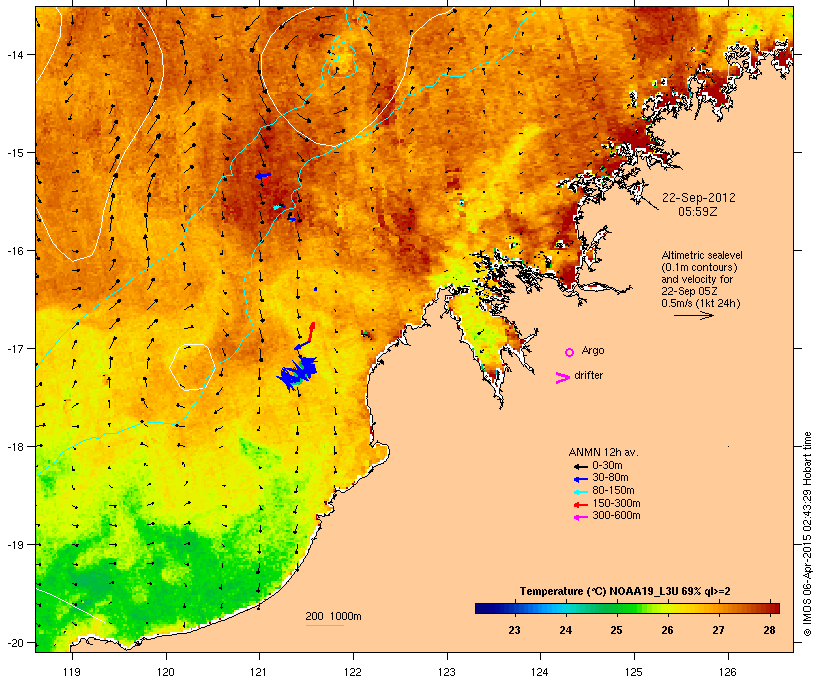Viewport: 820px width, 680px height.
Task: Click the magenta 300-600m legend arrow
Action: pyautogui.click(x=580, y=517)
